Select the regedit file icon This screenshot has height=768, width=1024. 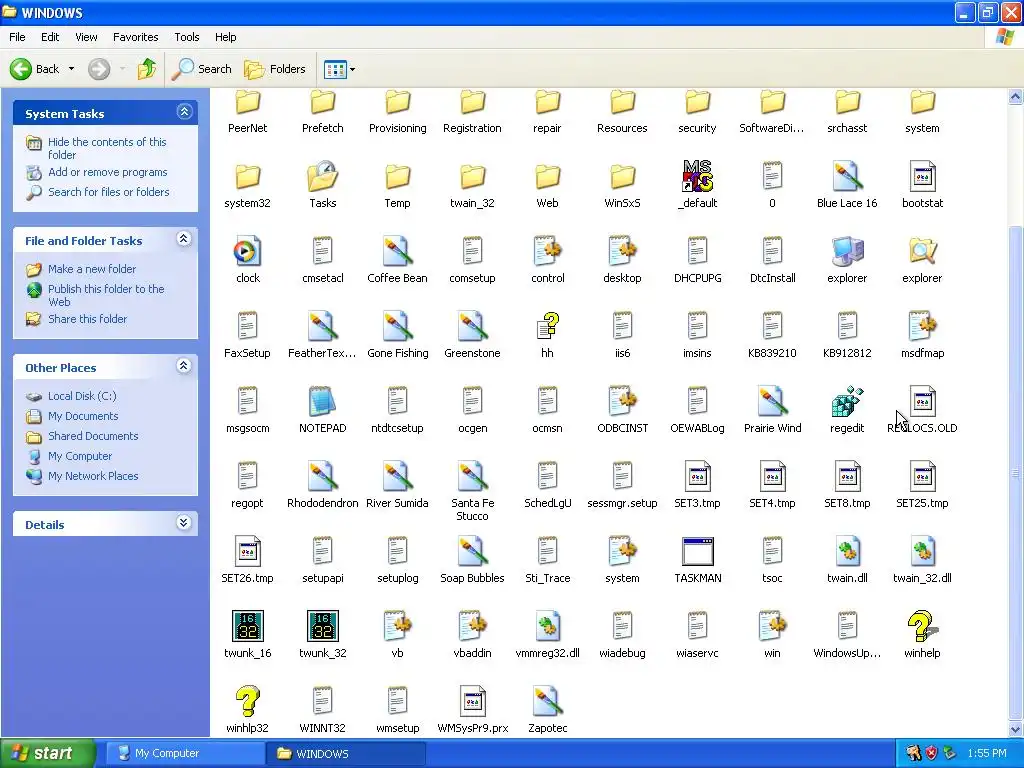pos(847,401)
